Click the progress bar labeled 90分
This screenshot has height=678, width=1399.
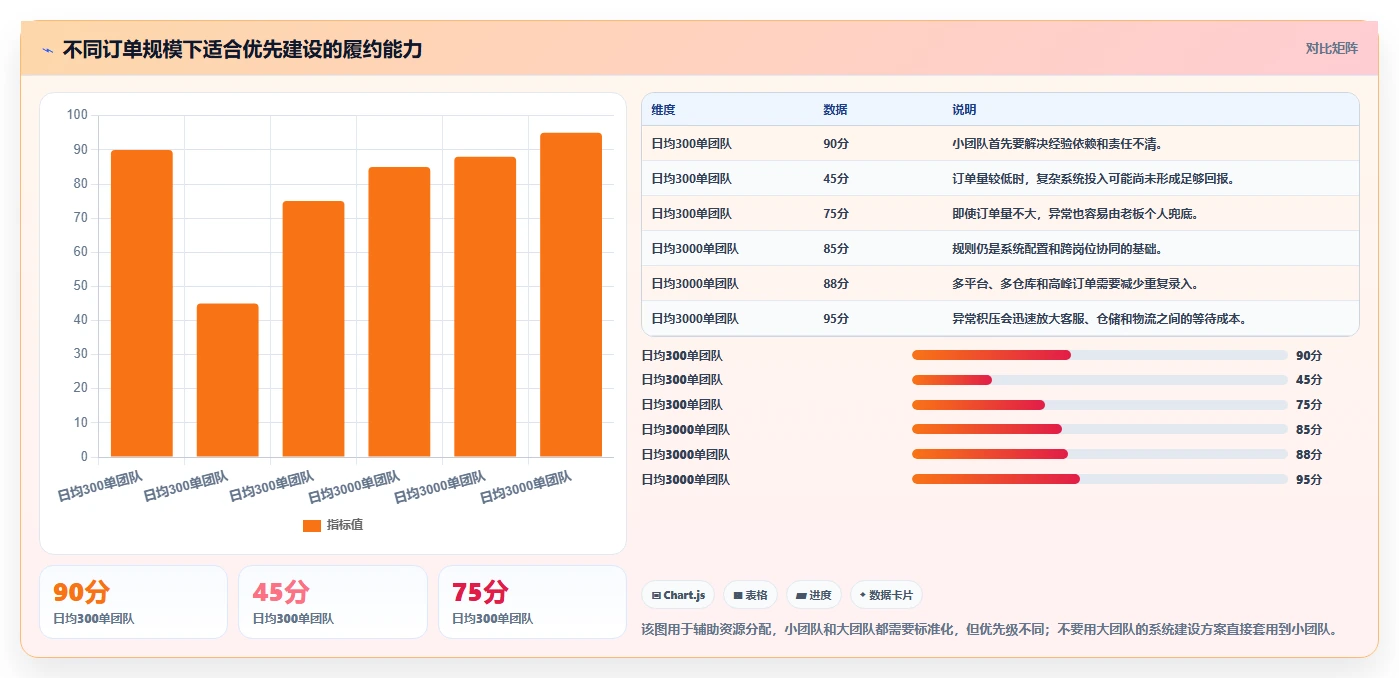[x=1100, y=355]
